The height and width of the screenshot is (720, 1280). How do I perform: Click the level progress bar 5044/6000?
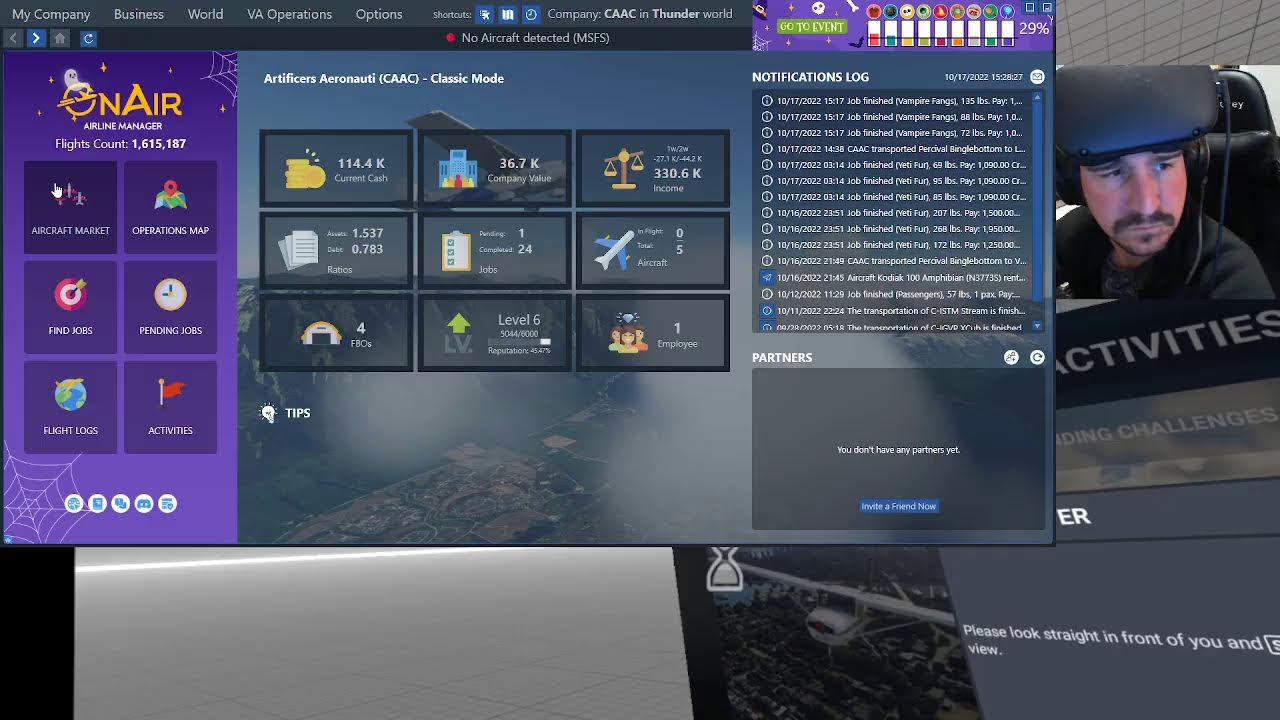519,342
